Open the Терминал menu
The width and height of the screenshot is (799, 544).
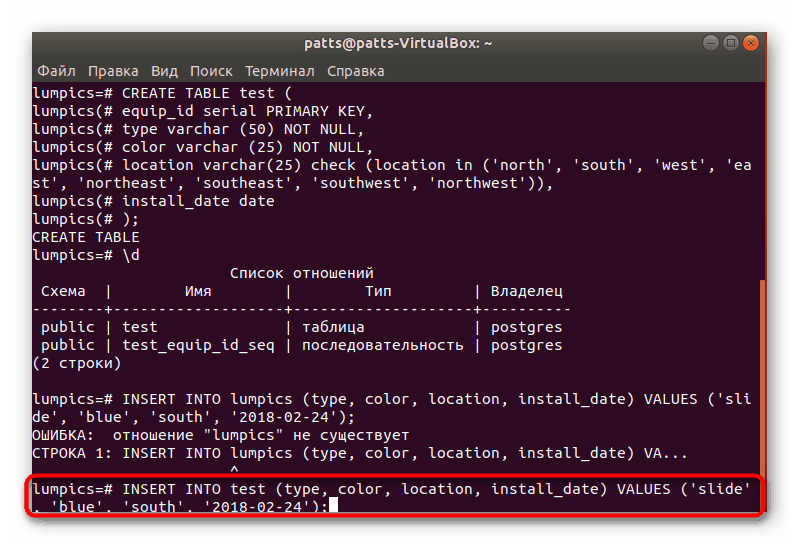[279, 71]
